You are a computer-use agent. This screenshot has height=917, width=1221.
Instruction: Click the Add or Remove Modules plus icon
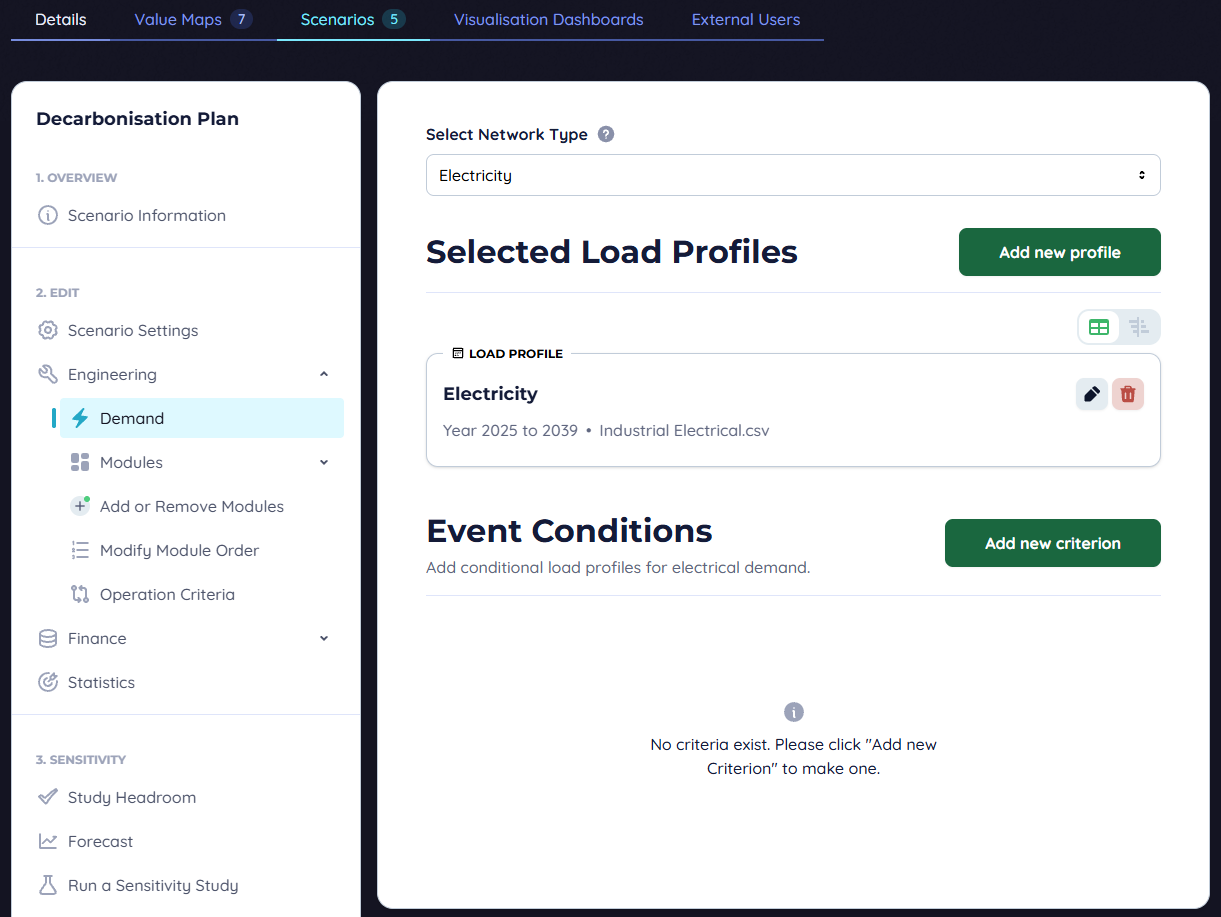(x=80, y=506)
